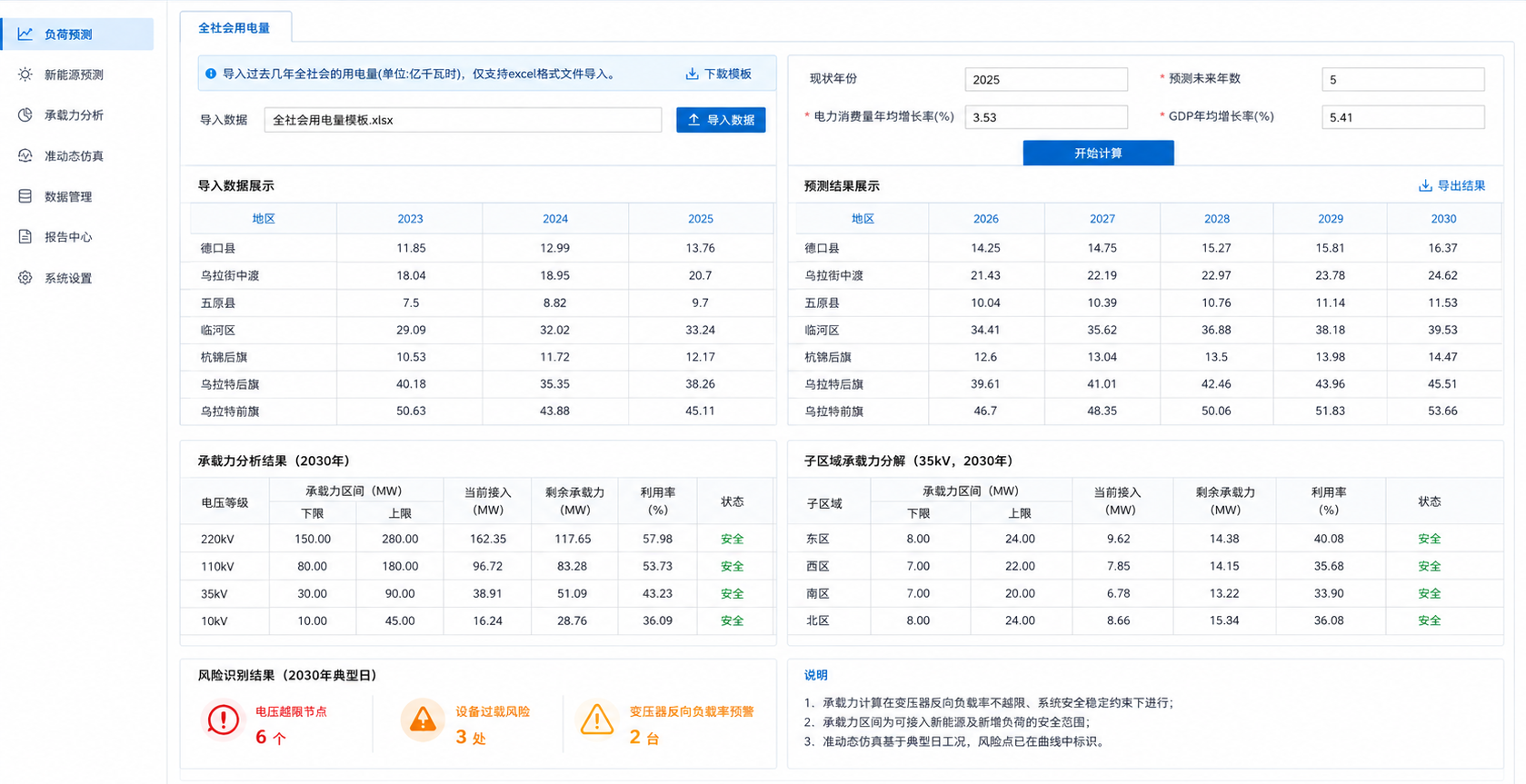Click 五原县 in the forecast results table
The image size is (1526, 784).
(x=822, y=303)
